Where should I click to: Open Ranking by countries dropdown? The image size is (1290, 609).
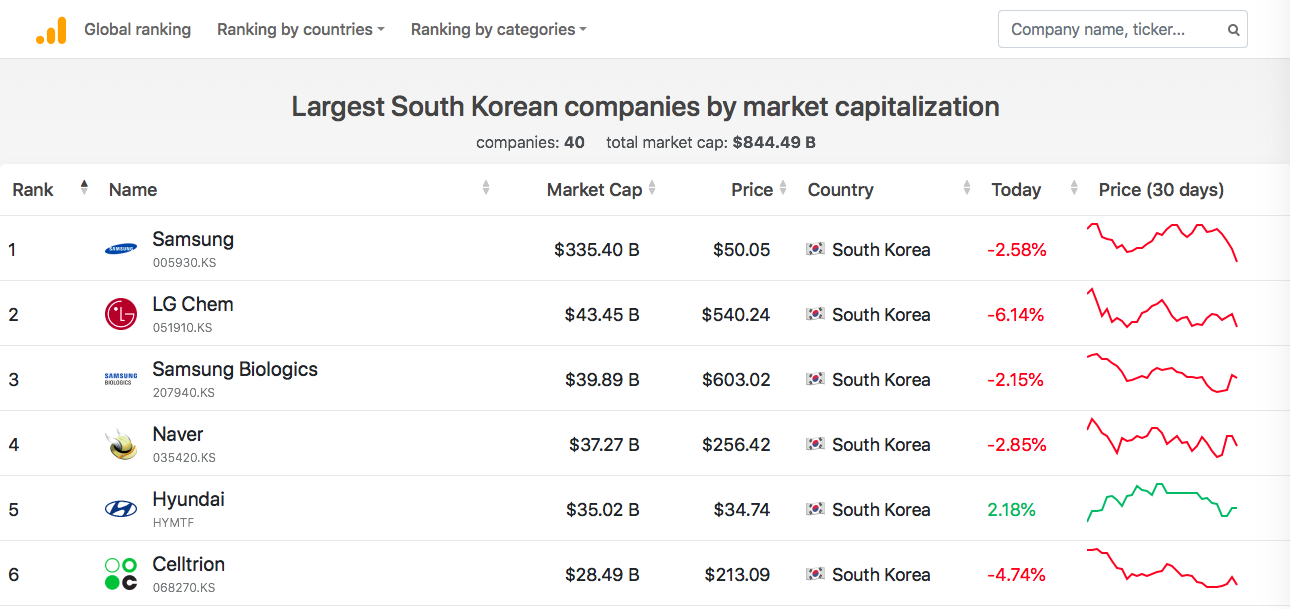tap(301, 30)
